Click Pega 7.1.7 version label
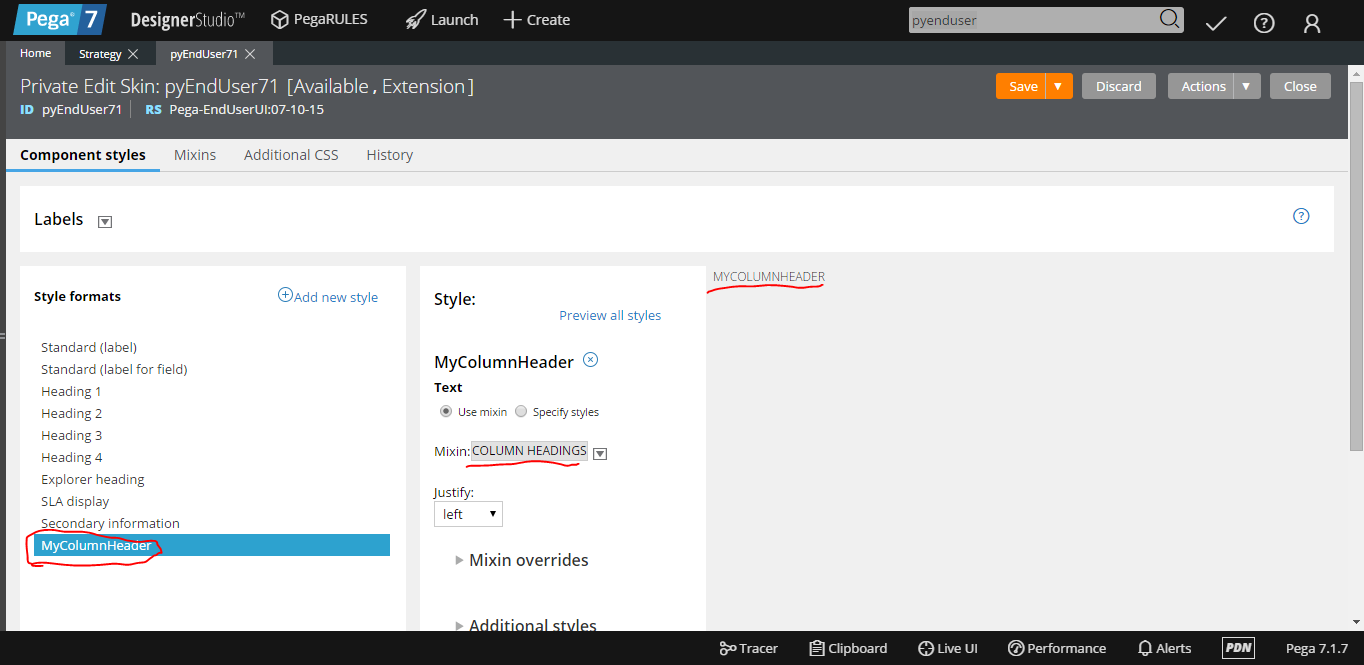 1316,648
